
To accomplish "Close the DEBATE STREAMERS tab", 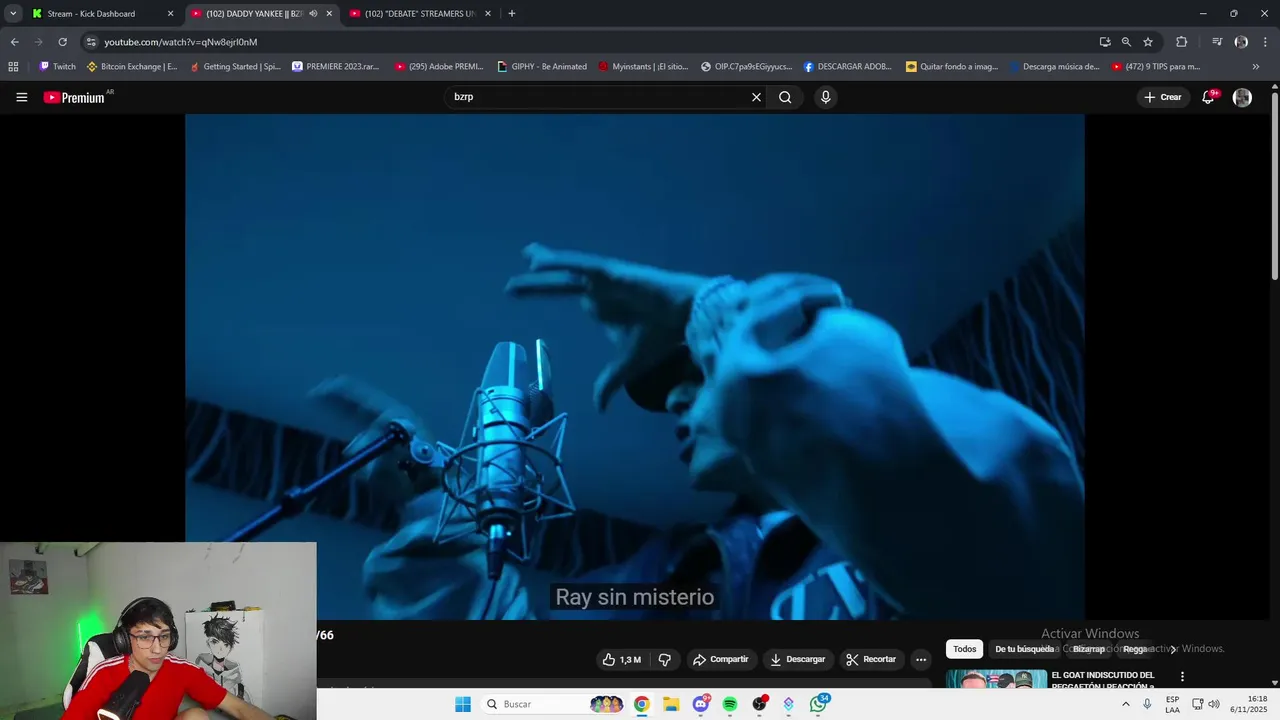I will pyautogui.click(x=488, y=14).
